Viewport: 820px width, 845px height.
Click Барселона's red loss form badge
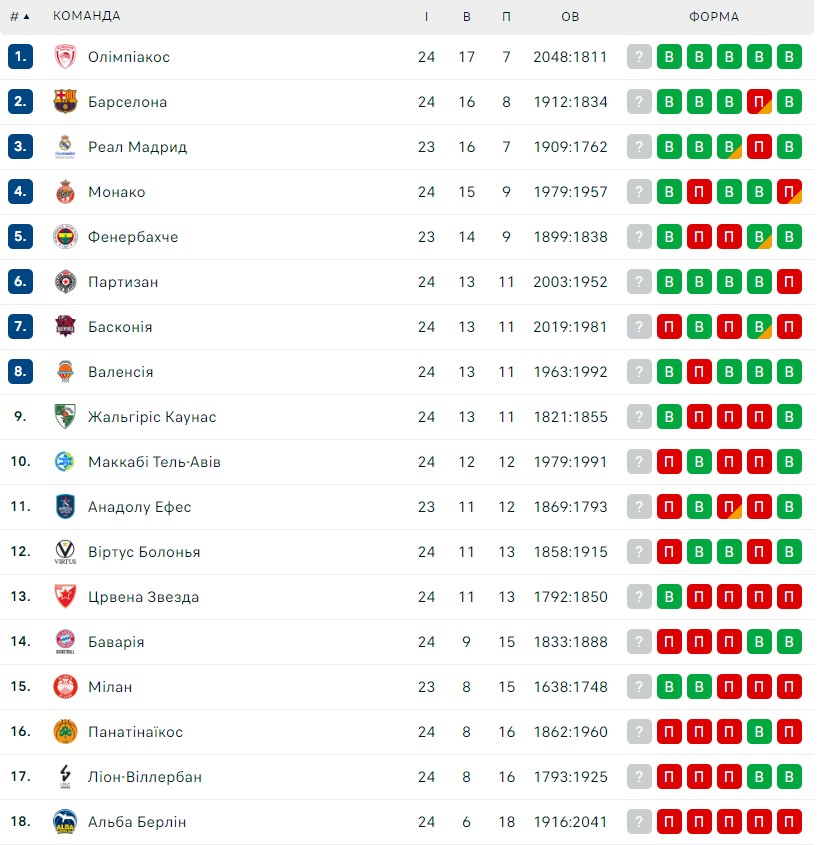pos(759,101)
